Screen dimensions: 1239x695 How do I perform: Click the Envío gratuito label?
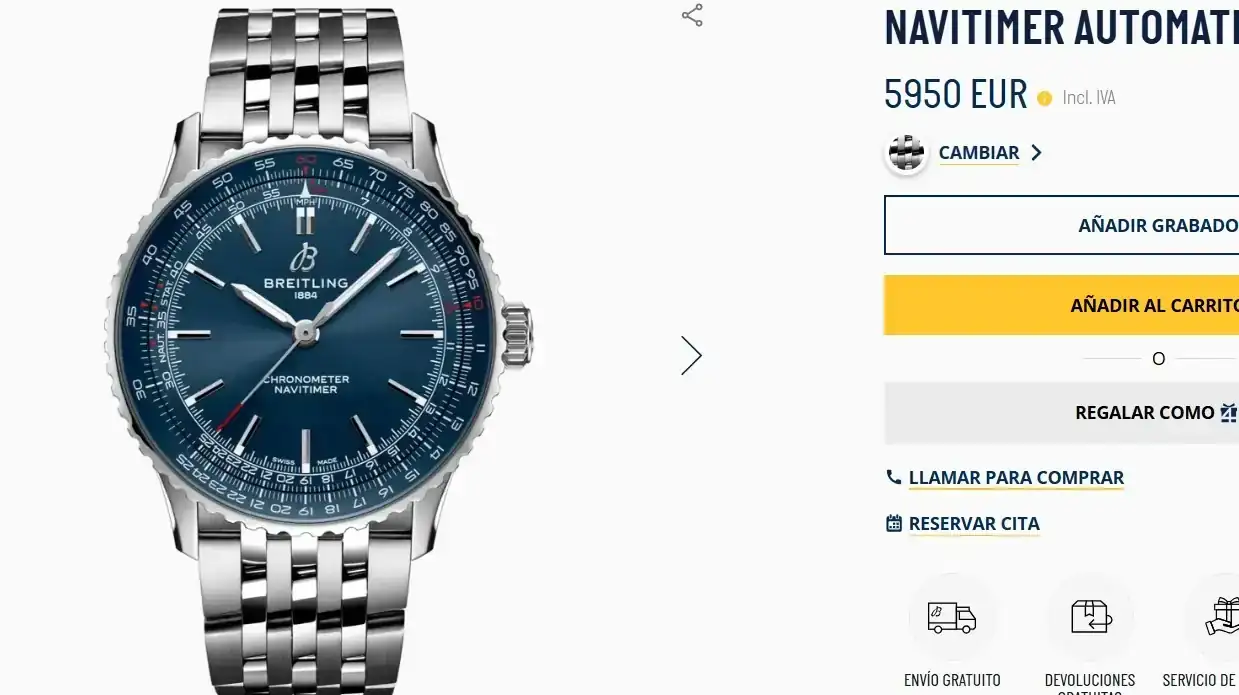[952, 680]
